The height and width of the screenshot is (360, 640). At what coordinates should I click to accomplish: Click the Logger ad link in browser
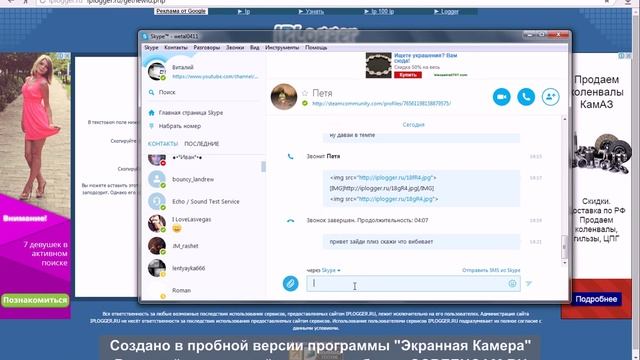tap(446, 11)
